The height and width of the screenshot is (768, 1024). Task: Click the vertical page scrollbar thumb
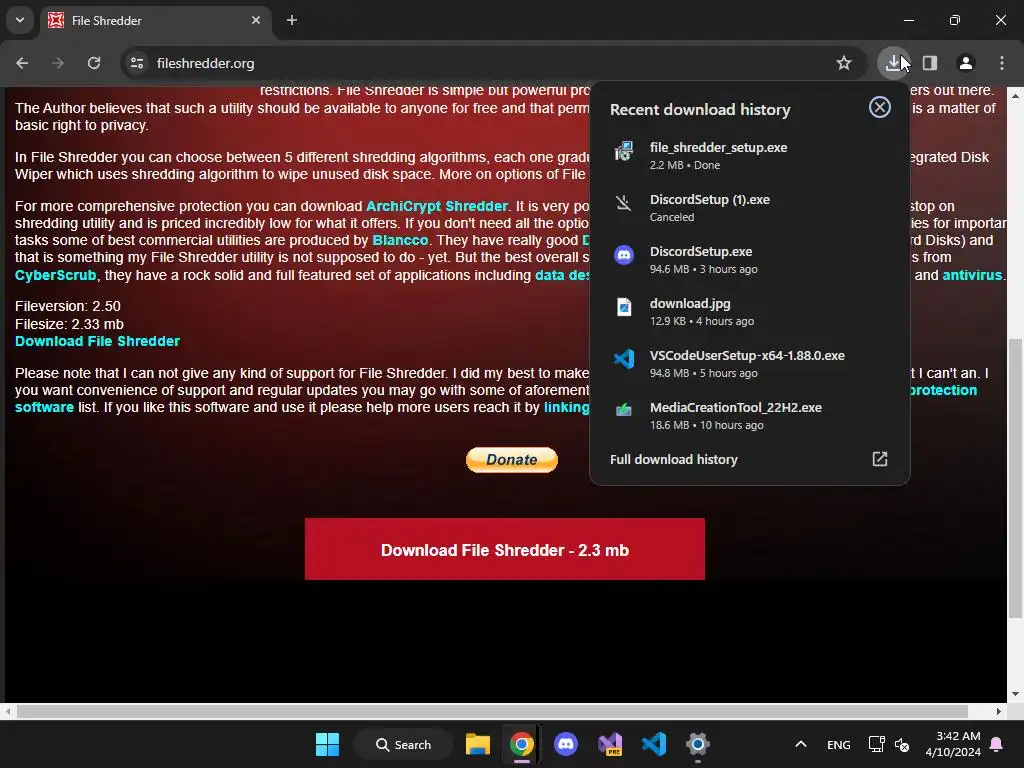pos(1015,479)
